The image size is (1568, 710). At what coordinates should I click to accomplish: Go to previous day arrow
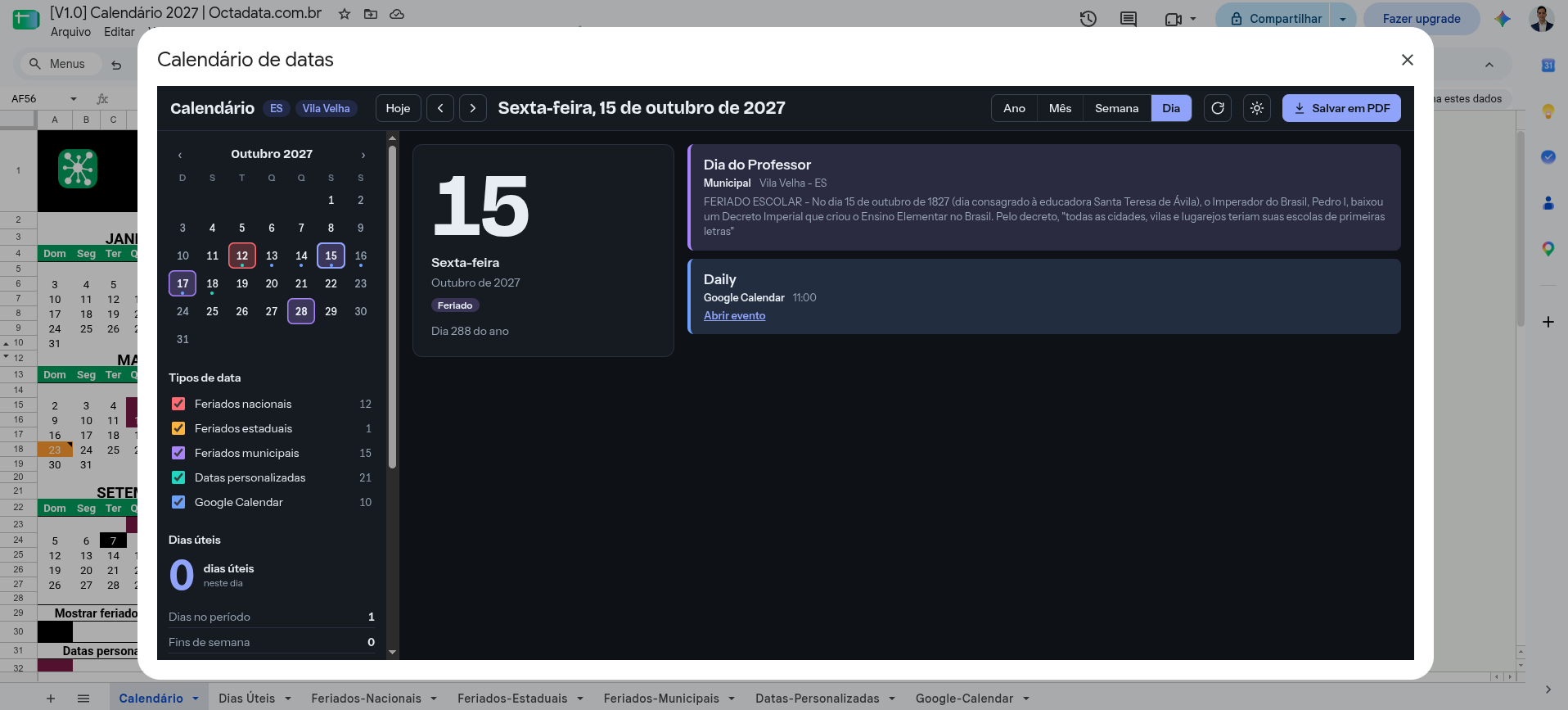coord(440,108)
